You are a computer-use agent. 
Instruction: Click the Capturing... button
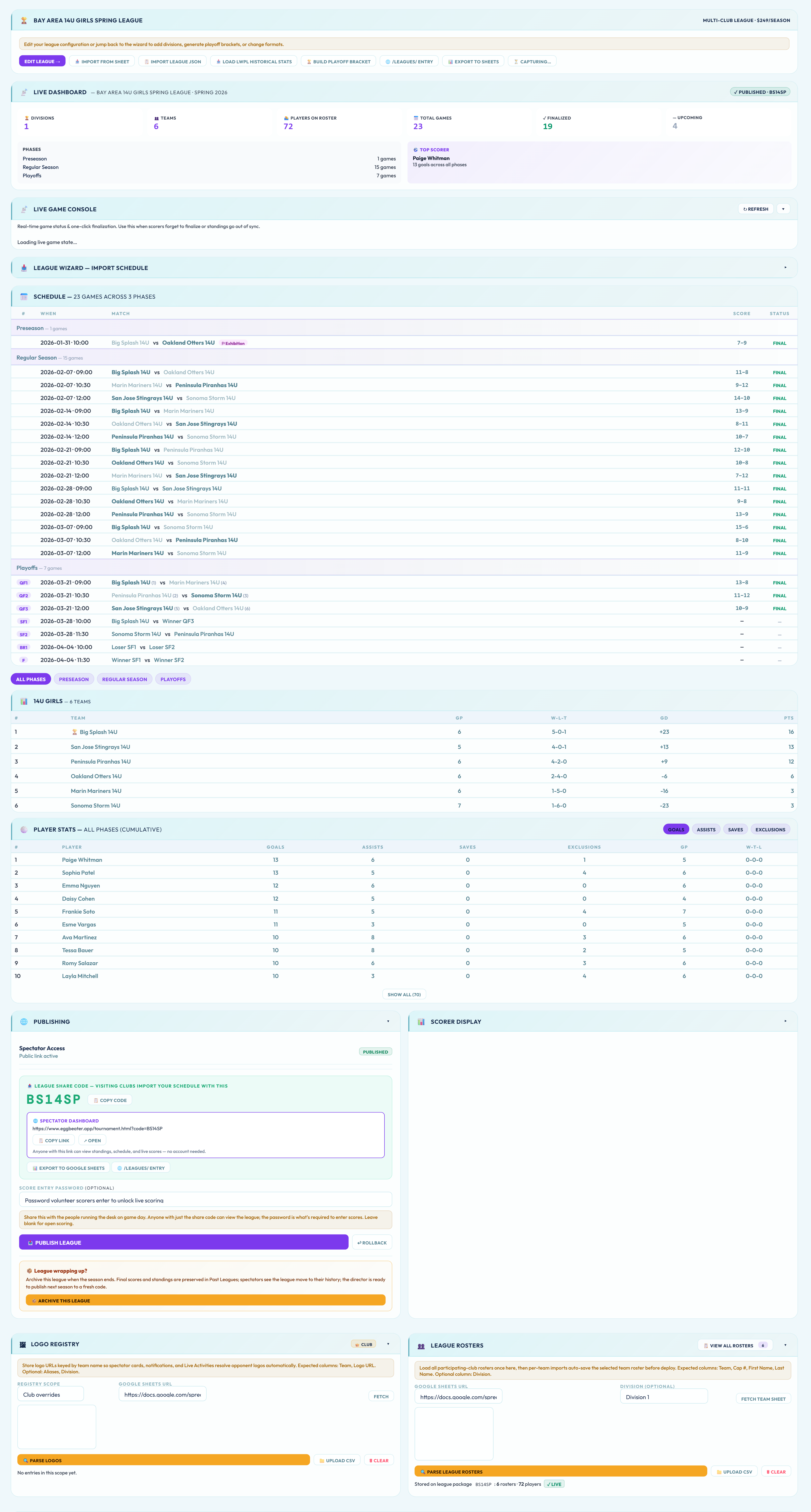pyautogui.click(x=532, y=62)
